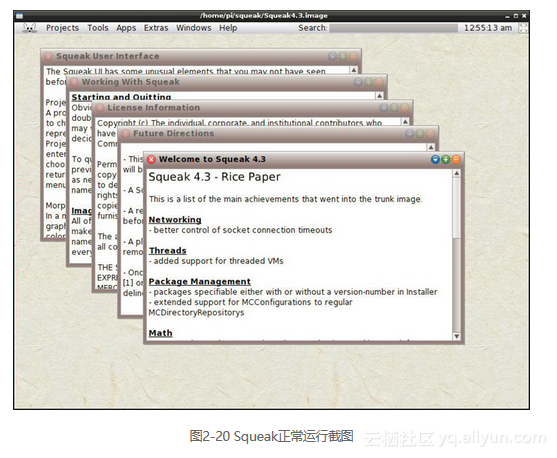
Task: Click 'Starting and Quitting' heading
Action: click(x=121, y=97)
